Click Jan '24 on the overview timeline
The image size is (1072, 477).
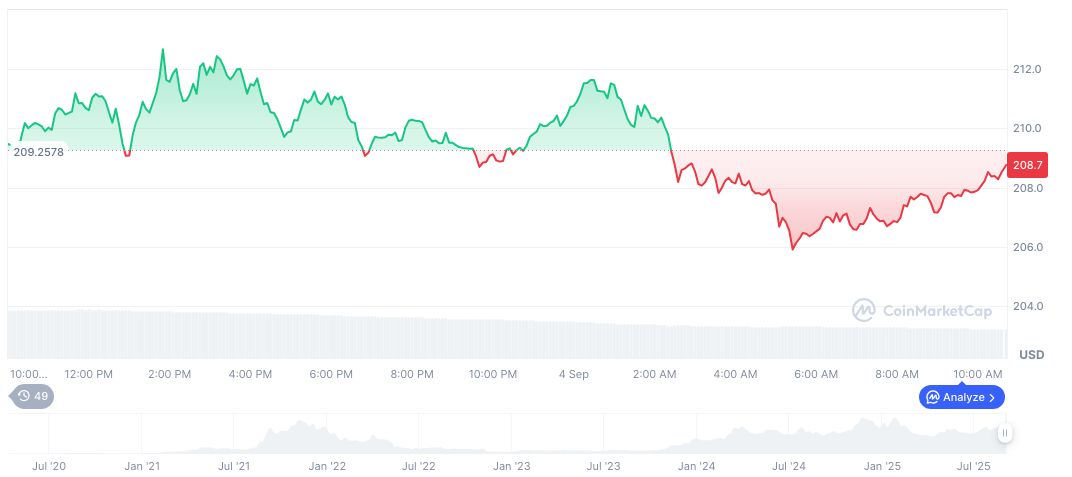[x=696, y=466]
